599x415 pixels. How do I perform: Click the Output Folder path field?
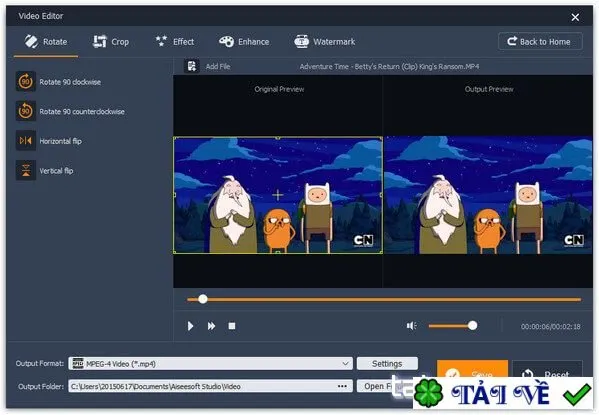[210, 386]
